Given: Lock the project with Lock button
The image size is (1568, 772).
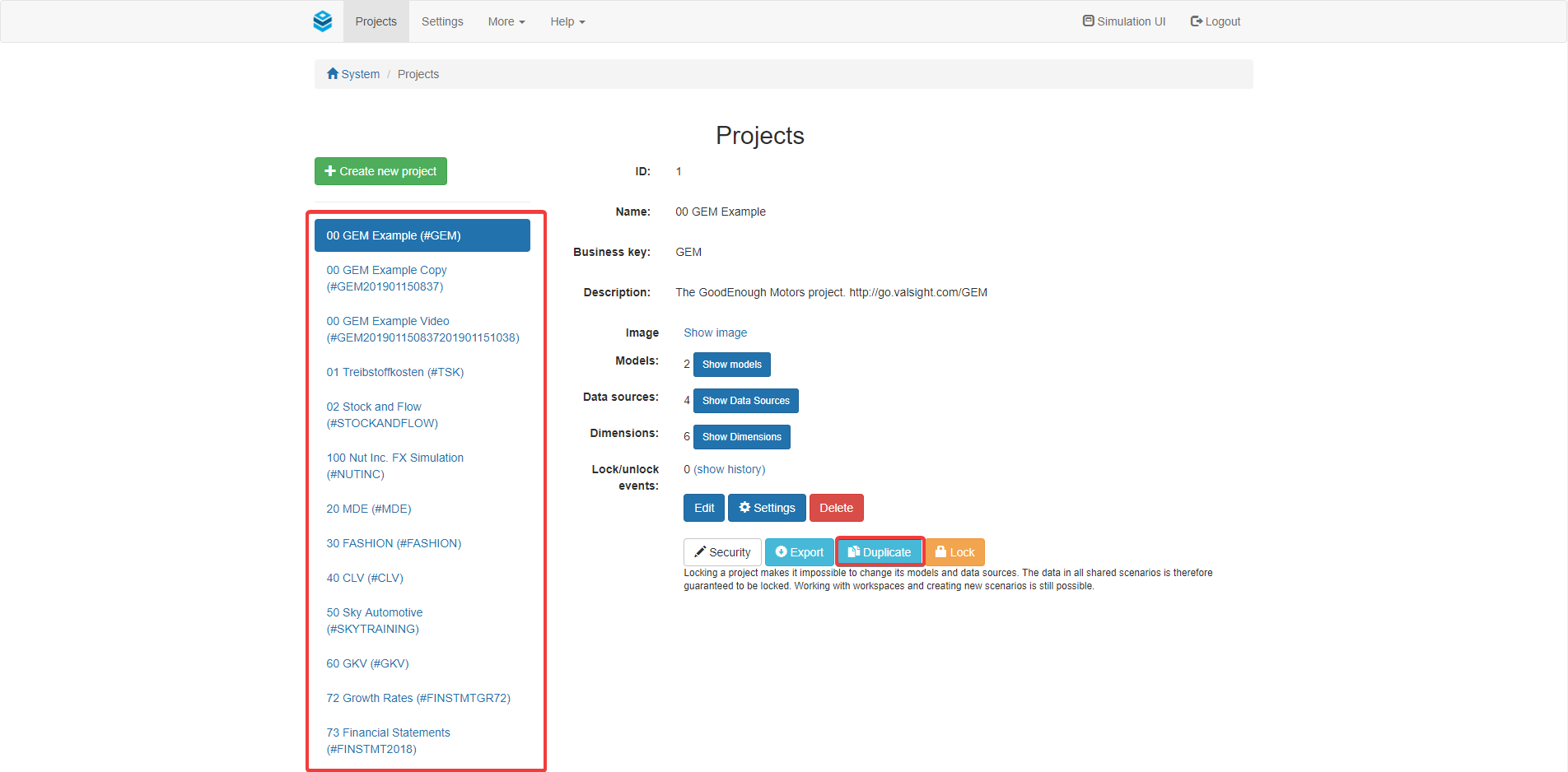Looking at the screenshot, I should pyautogui.click(x=954, y=552).
